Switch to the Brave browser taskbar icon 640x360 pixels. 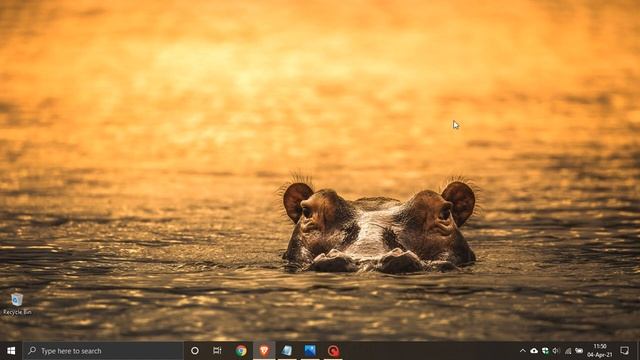[264, 351]
